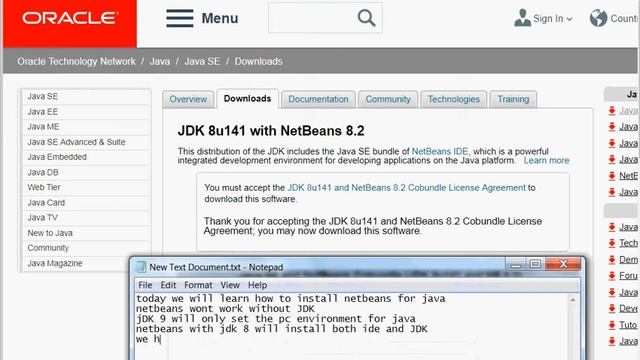Open the hamburger Menu icon
Viewport: 640px width, 360px height.
(x=180, y=18)
